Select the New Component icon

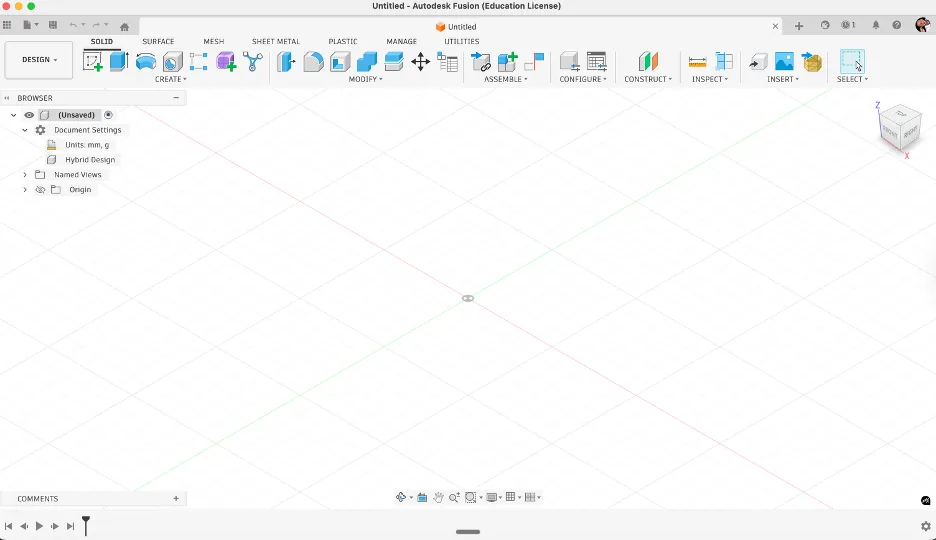point(507,61)
